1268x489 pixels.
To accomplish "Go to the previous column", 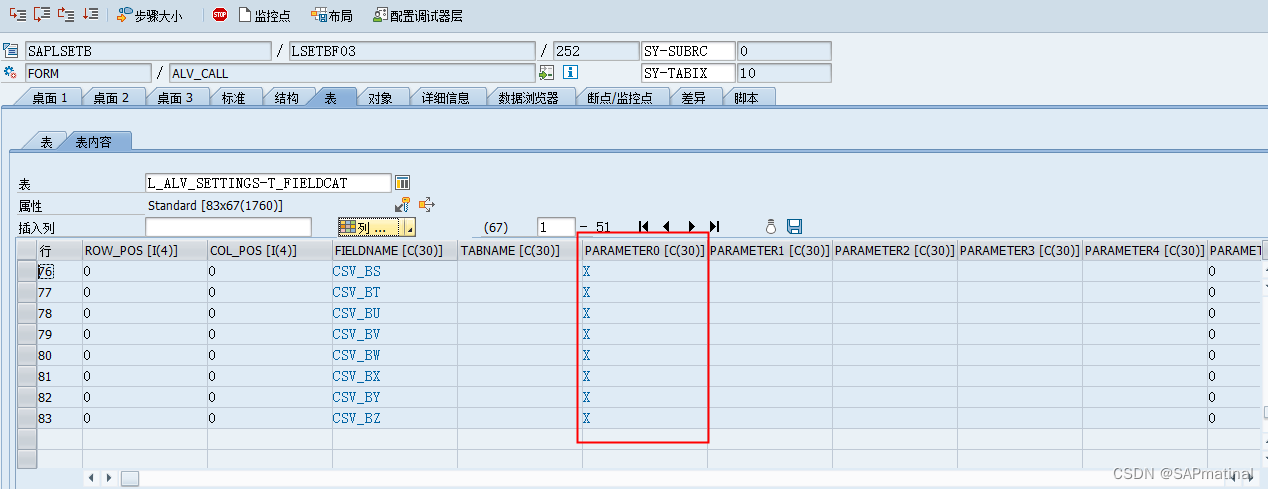I will 667,227.
